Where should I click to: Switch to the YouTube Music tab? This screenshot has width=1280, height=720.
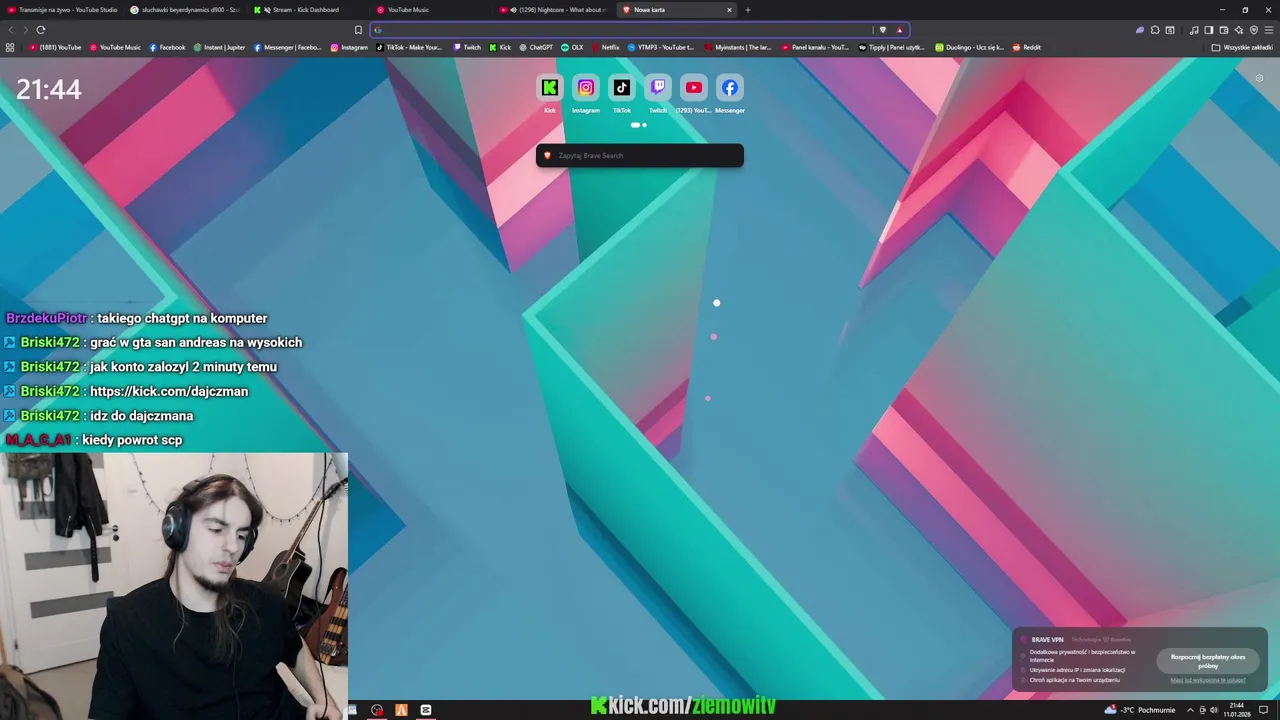[x=433, y=10]
